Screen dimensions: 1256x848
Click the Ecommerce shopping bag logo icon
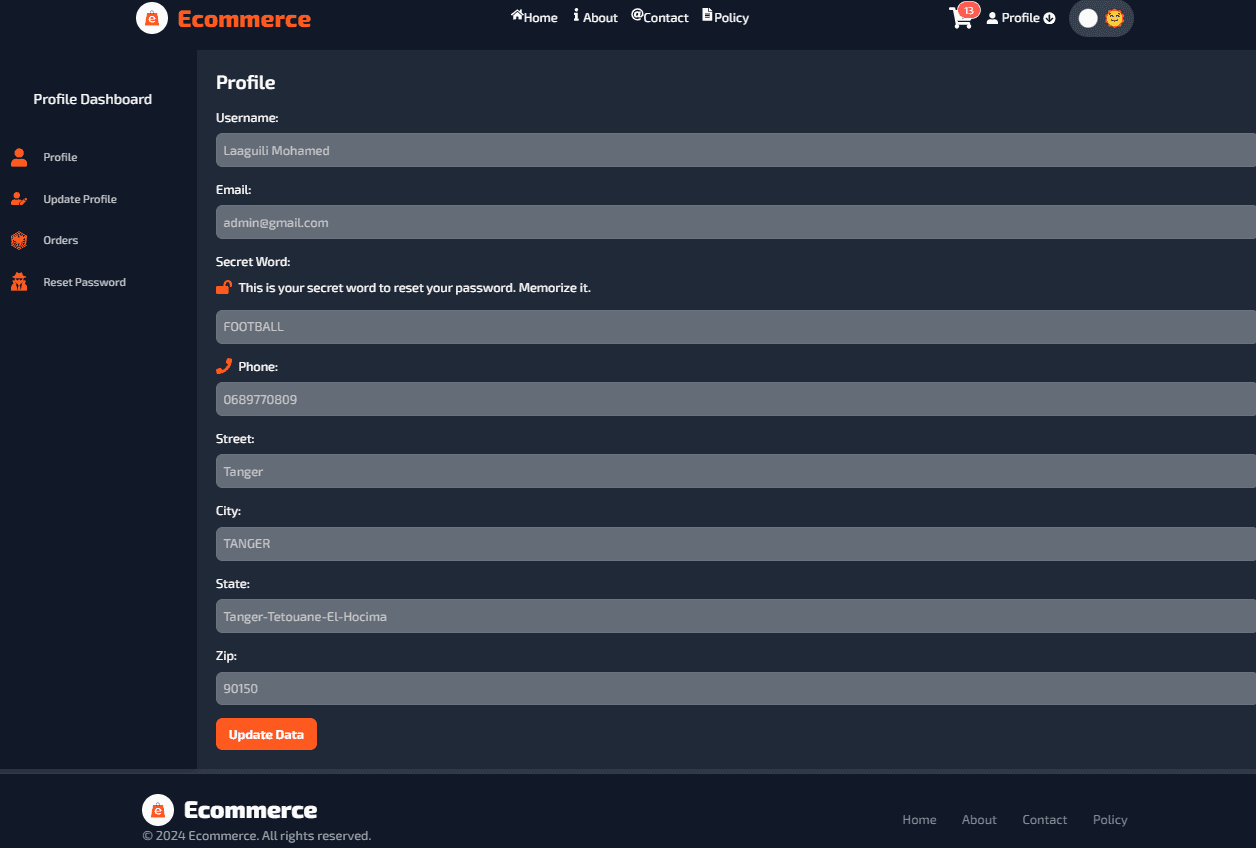coord(152,17)
